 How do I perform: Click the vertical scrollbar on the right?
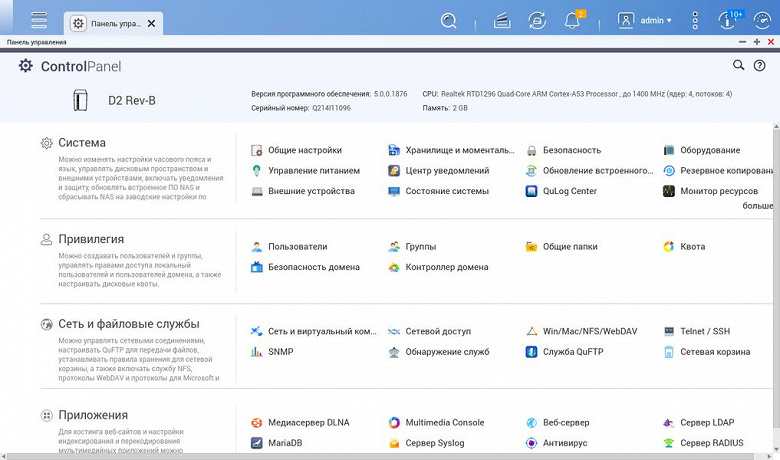776,250
